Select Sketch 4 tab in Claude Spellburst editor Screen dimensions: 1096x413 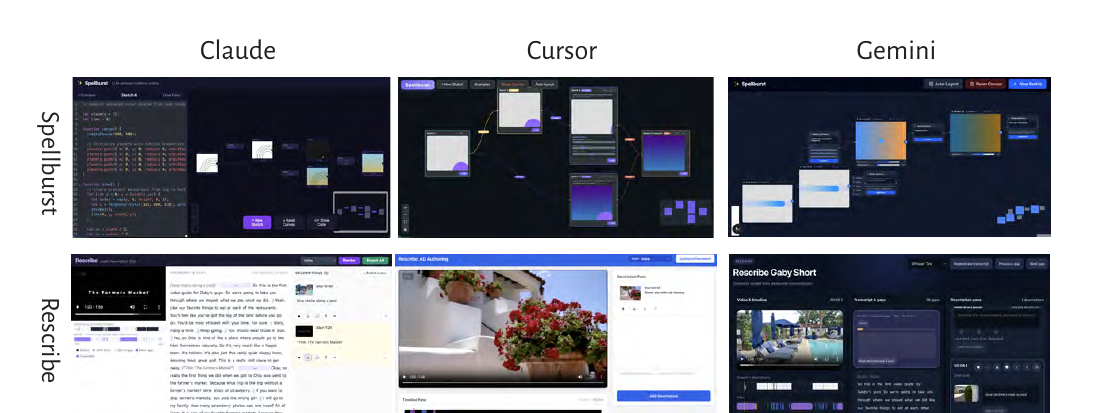[129, 94]
